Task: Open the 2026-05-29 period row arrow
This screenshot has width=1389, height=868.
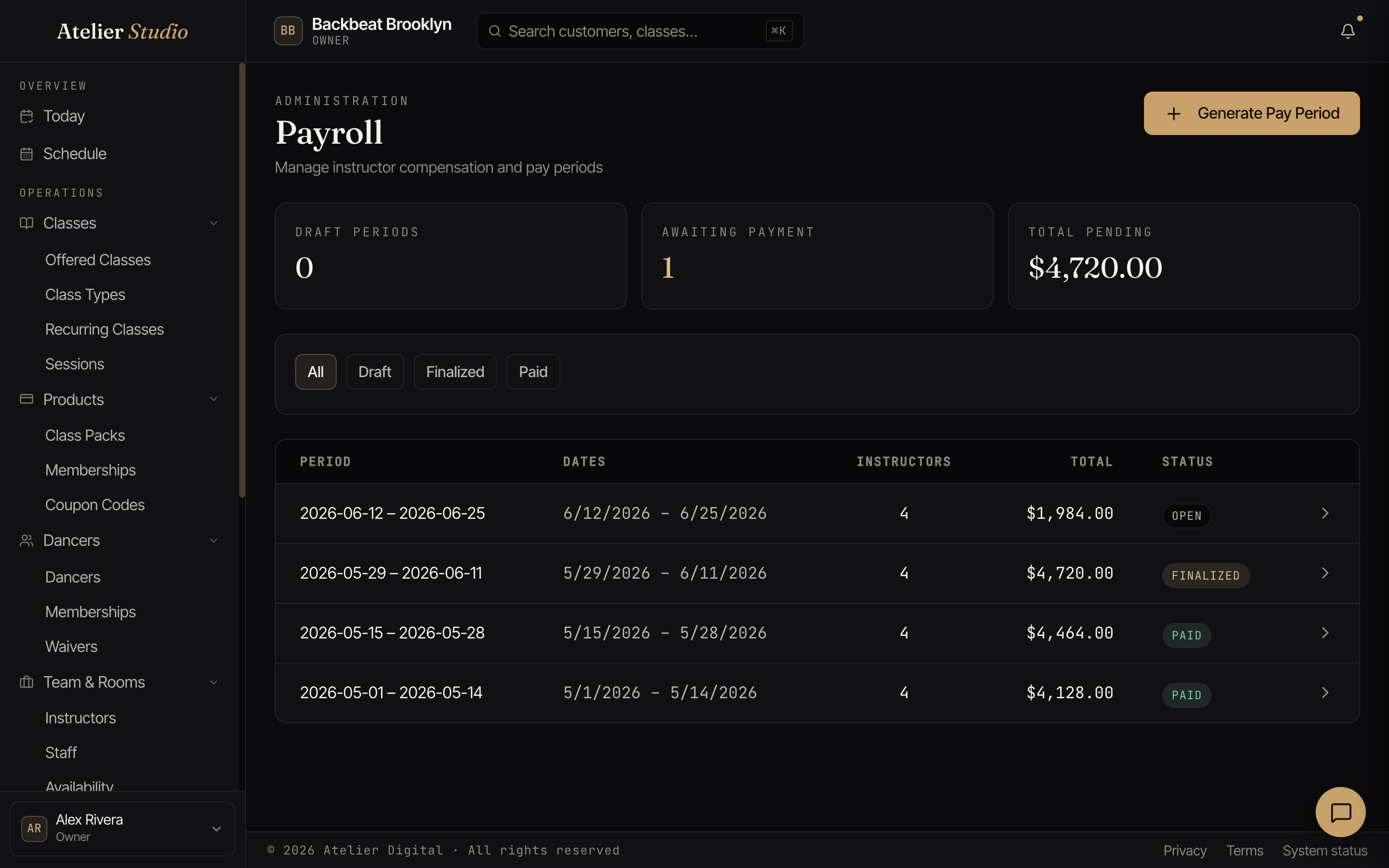Action: (1325, 573)
